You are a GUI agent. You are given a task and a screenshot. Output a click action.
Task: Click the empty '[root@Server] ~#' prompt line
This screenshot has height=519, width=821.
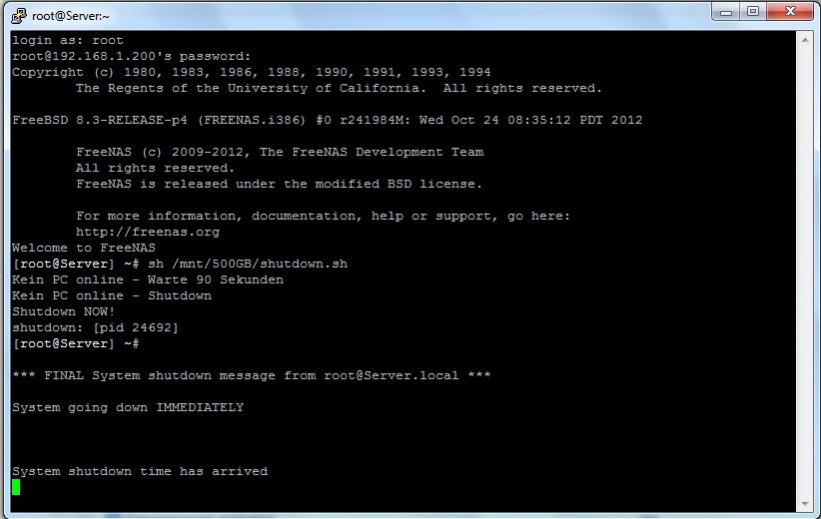pyautogui.click(x=75, y=344)
